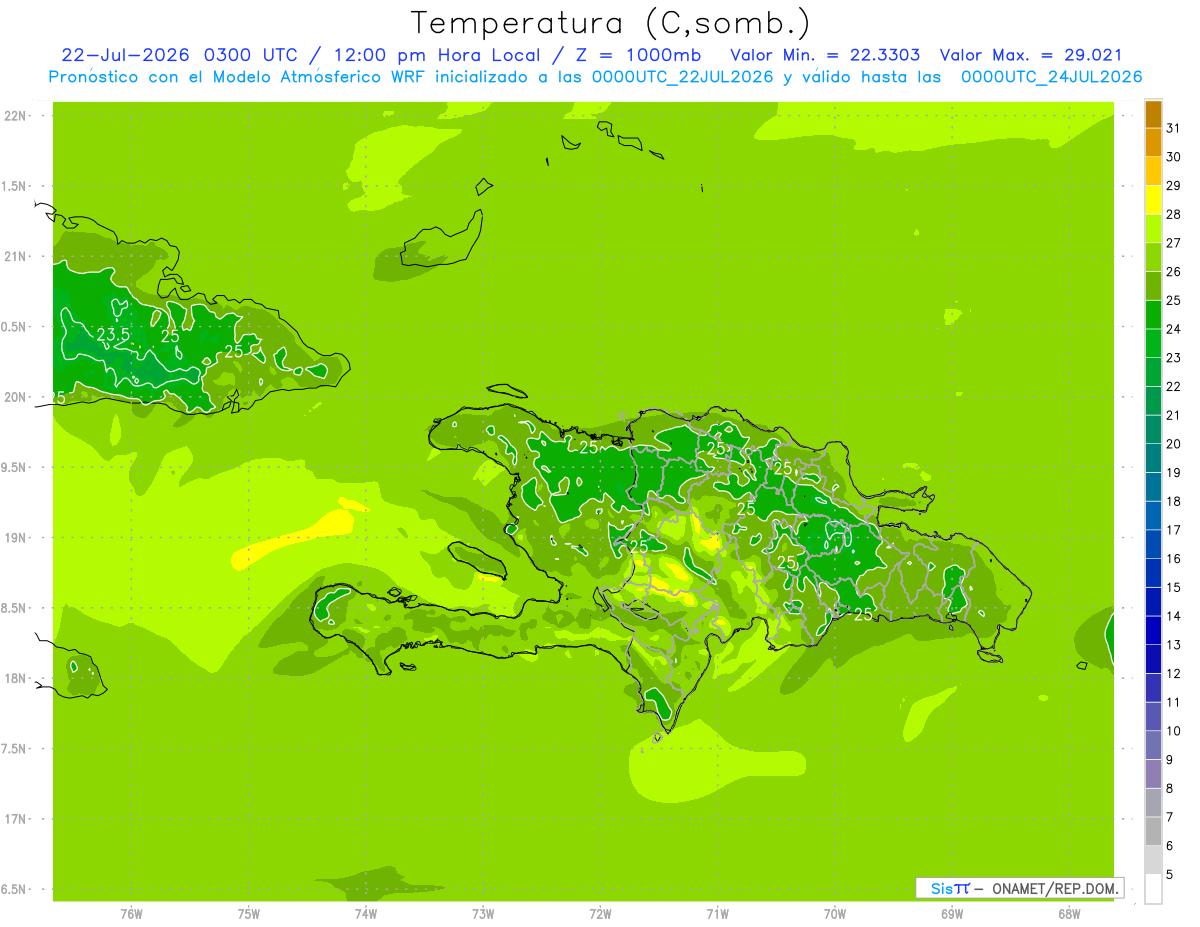Click the "18N" latitude axis label
1200x927 pixels.
pos(14,678)
